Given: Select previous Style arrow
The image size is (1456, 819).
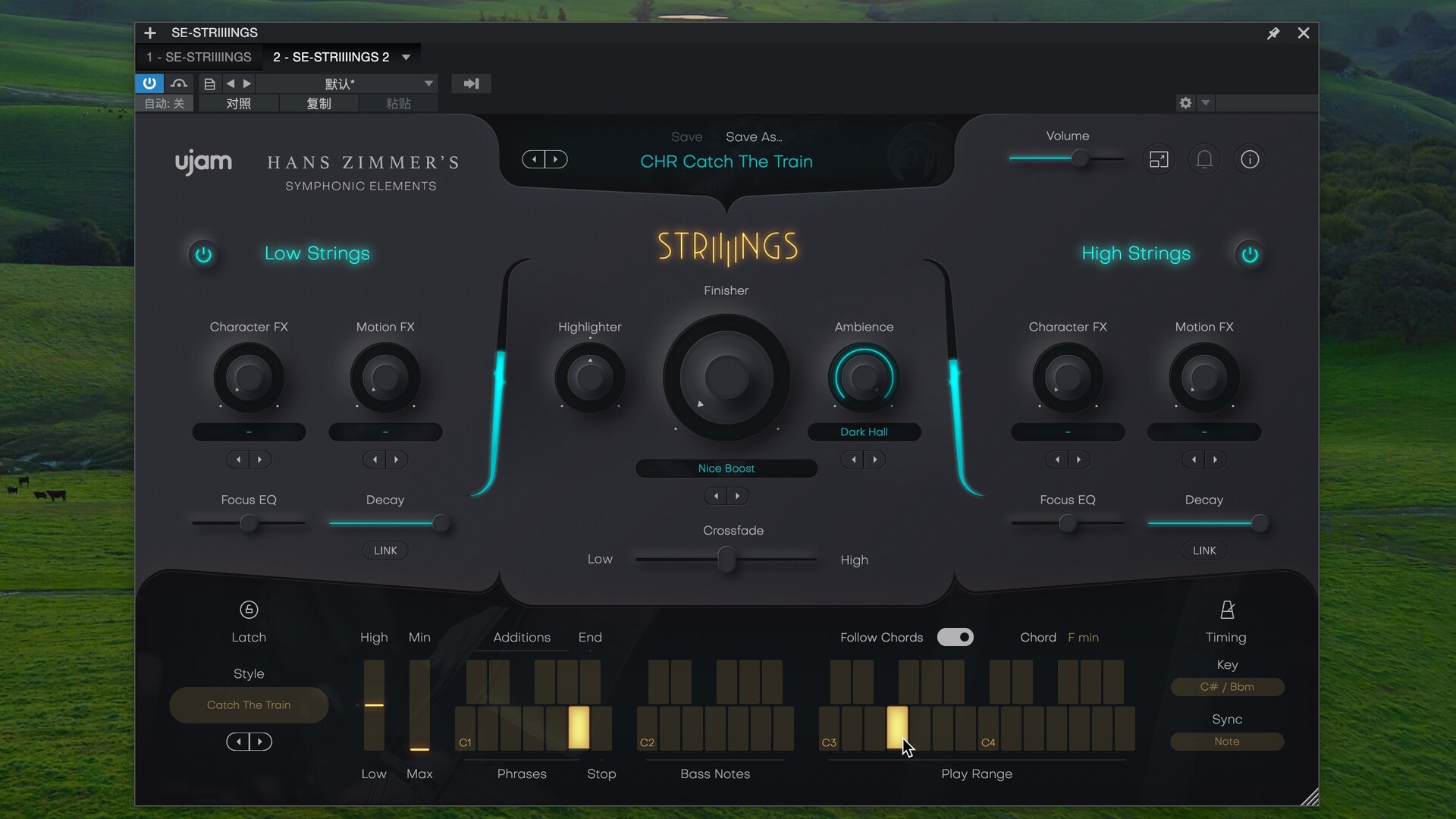Looking at the screenshot, I should 238,742.
